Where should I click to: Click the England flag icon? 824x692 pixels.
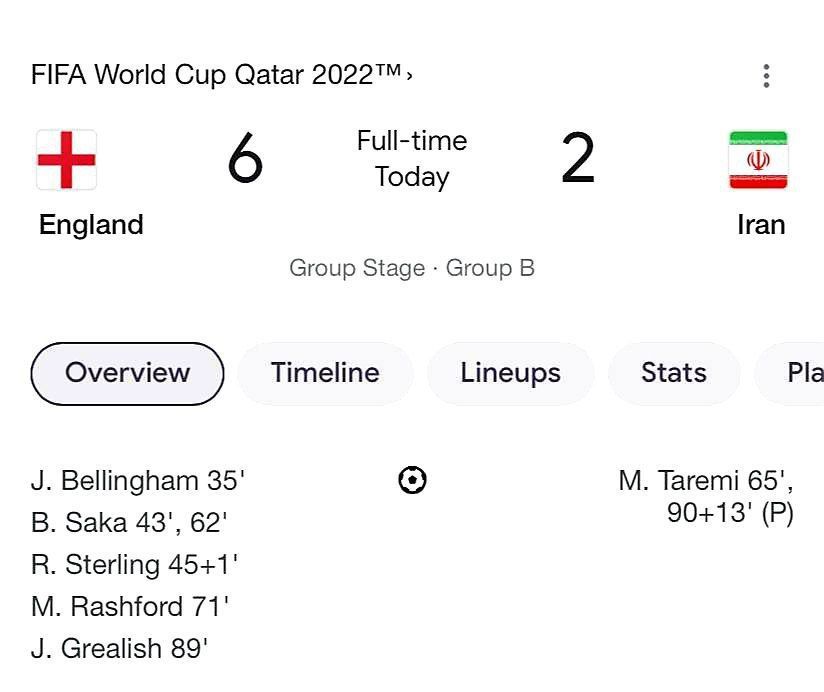click(66, 160)
